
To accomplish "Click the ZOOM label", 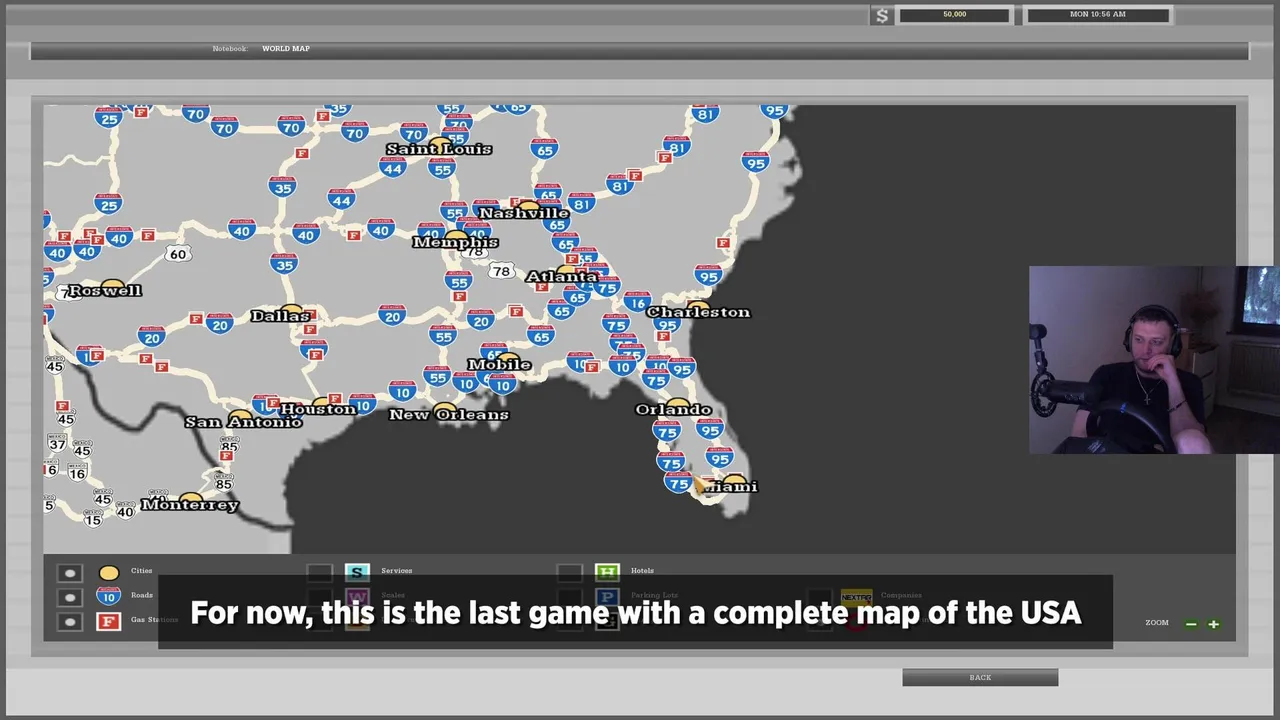I will coord(1156,623).
